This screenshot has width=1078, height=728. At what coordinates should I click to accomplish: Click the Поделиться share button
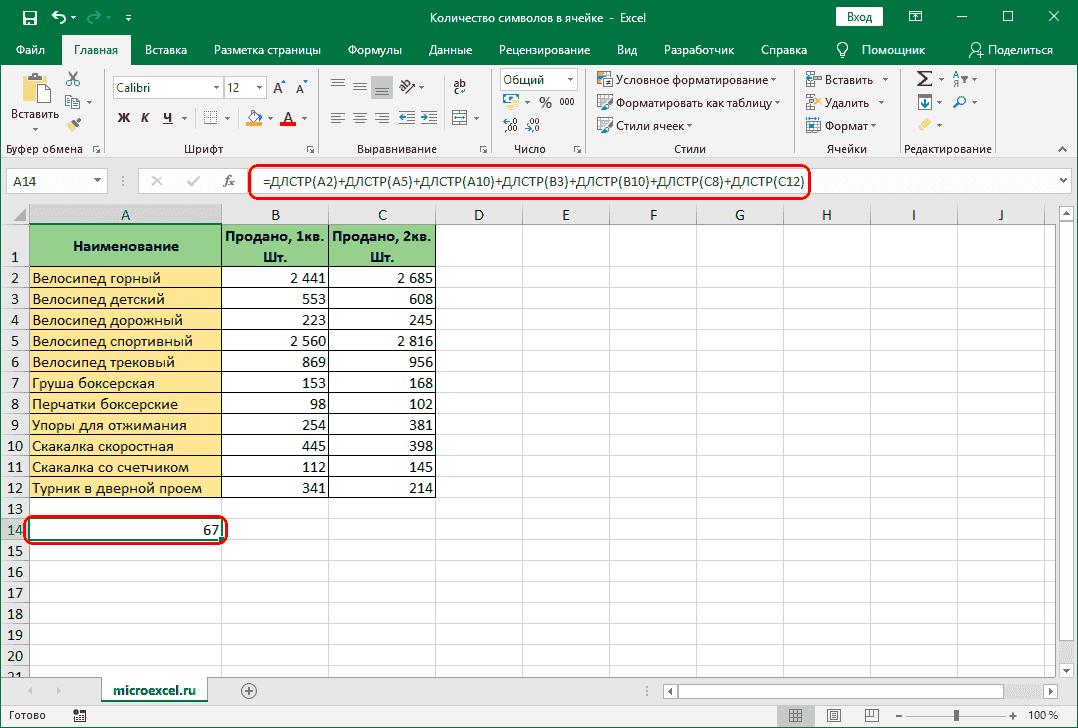(1010, 50)
